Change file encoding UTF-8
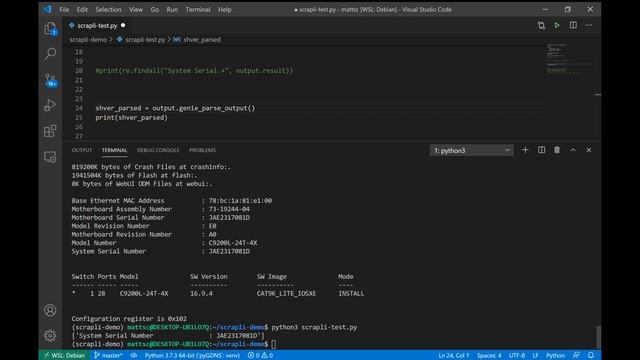Viewport: 640px width, 360px height. (x=517, y=355)
